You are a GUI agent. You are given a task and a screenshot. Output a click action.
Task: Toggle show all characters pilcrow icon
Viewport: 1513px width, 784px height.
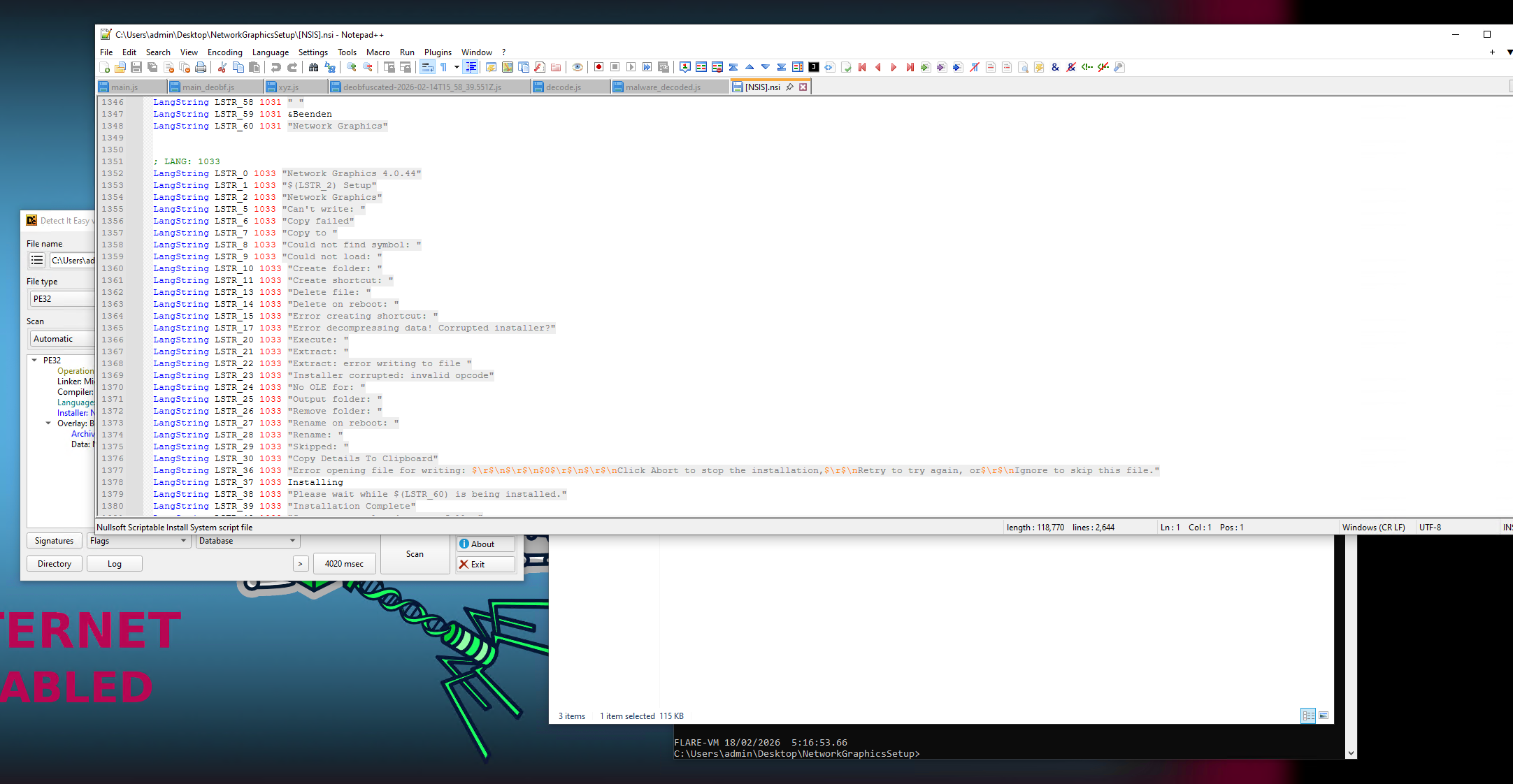click(x=443, y=67)
